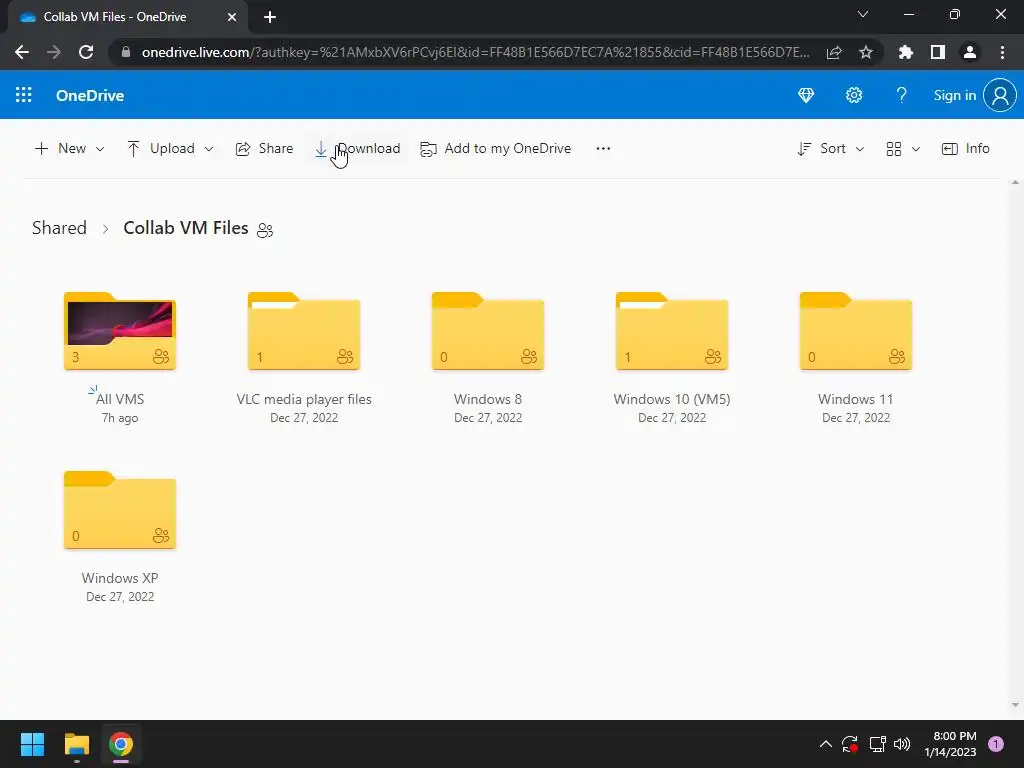Open the Sort menu
Image resolution: width=1024 pixels, height=768 pixels.
(x=831, y=148)
